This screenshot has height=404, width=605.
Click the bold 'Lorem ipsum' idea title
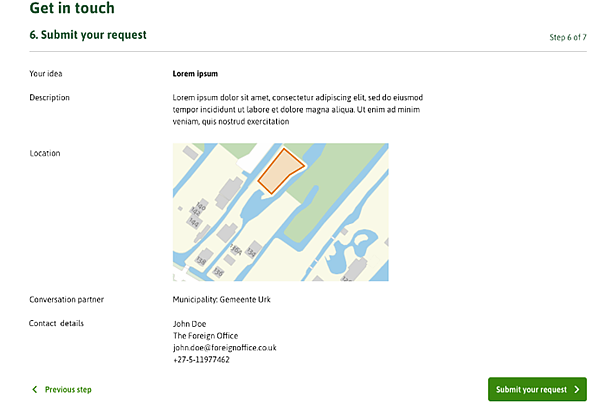[x=195, y=74]
